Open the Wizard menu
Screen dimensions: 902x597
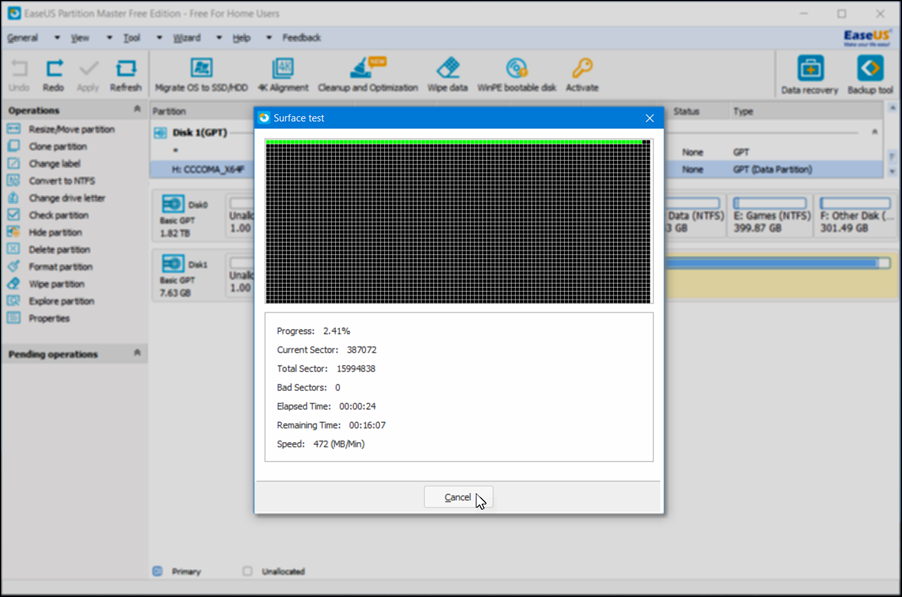click(187, 38)
